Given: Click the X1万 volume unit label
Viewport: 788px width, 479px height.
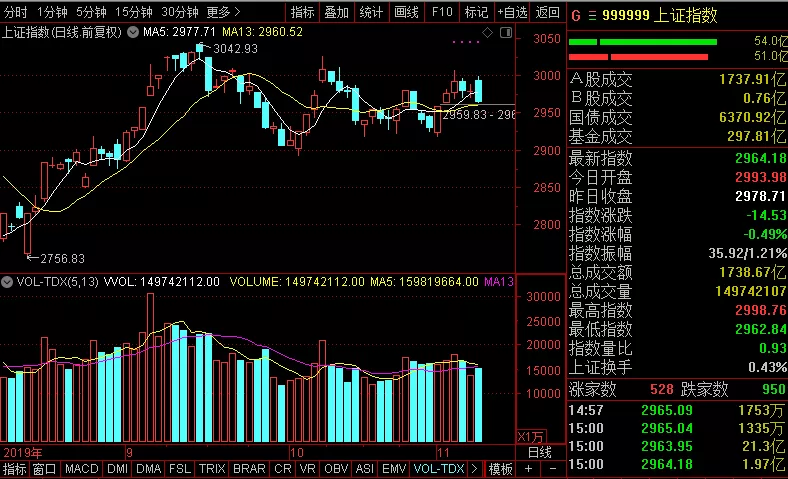Looking at the screenshot, I should [x=531, y=437].
